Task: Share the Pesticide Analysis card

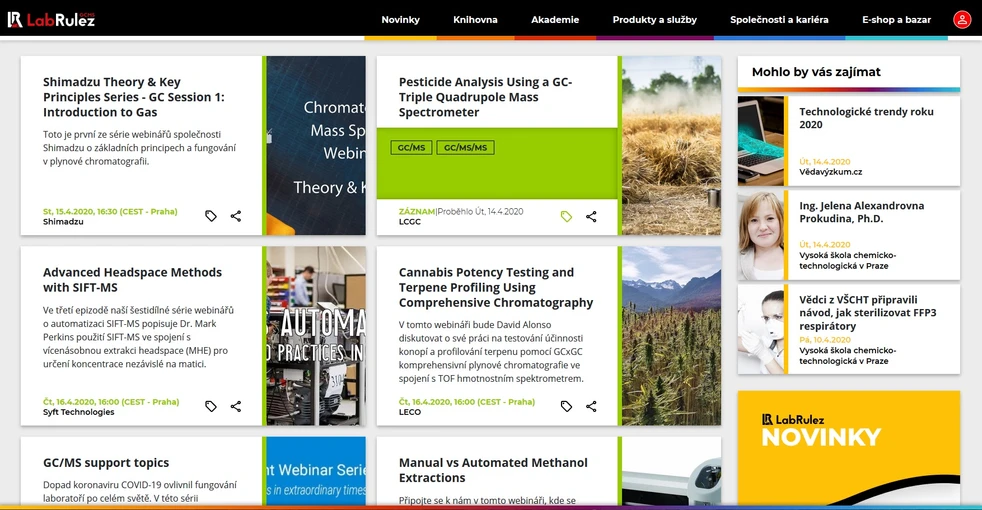Action: (591, 216)
